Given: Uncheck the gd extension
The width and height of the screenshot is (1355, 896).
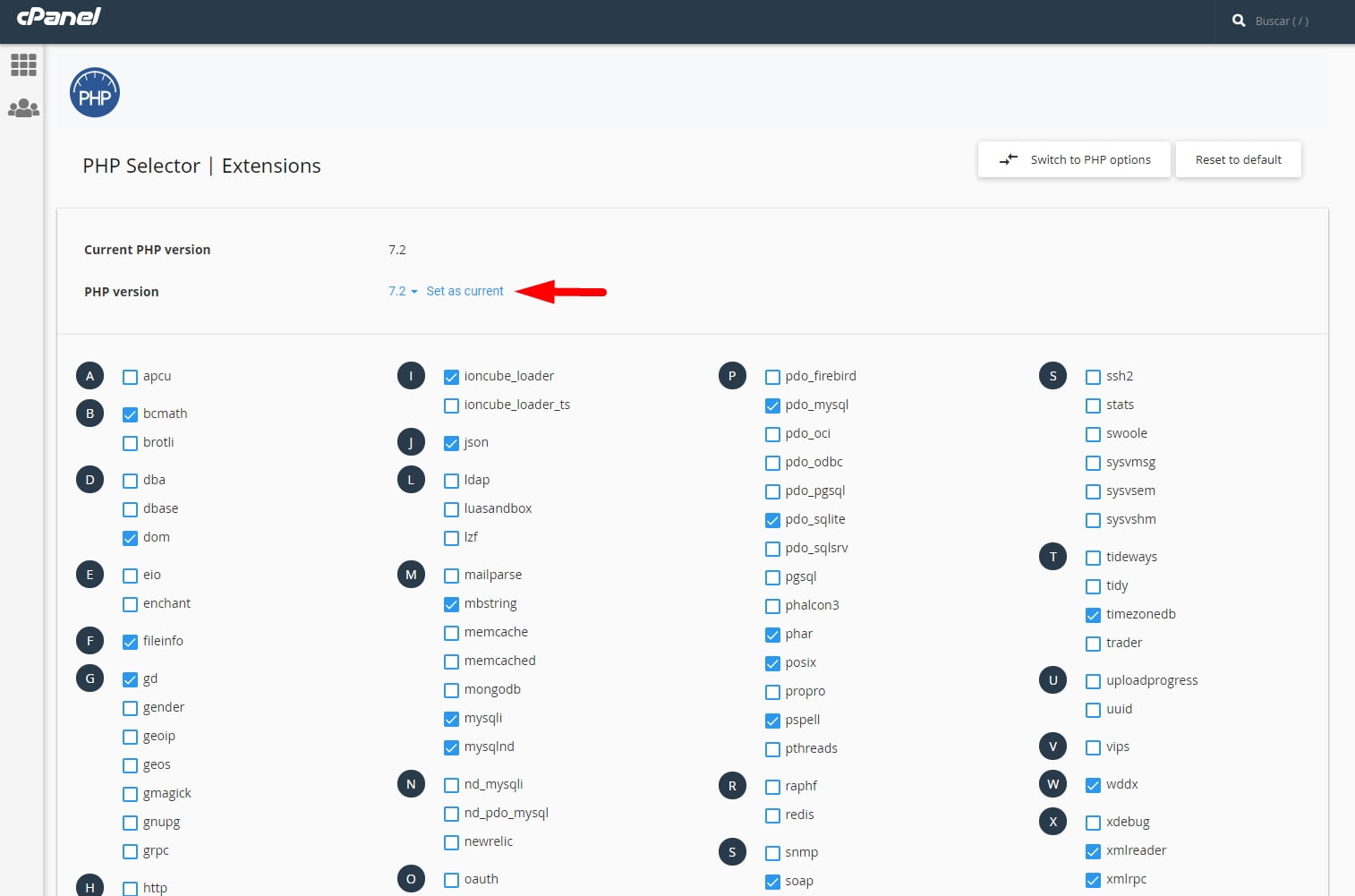Looking at the screenshot, I should tap(130, 679).
